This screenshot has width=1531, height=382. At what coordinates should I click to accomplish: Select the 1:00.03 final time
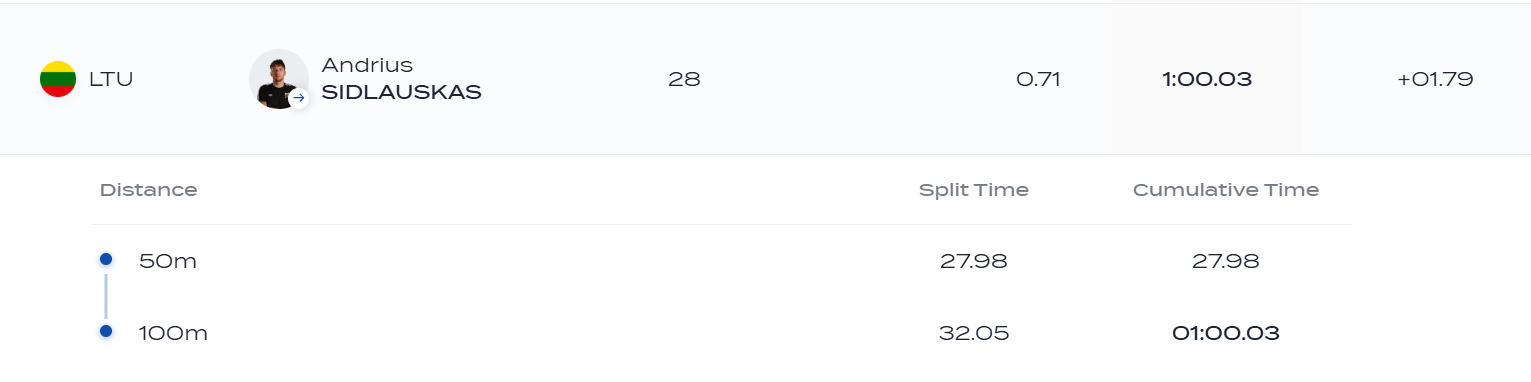click(x=1207, y=79)
